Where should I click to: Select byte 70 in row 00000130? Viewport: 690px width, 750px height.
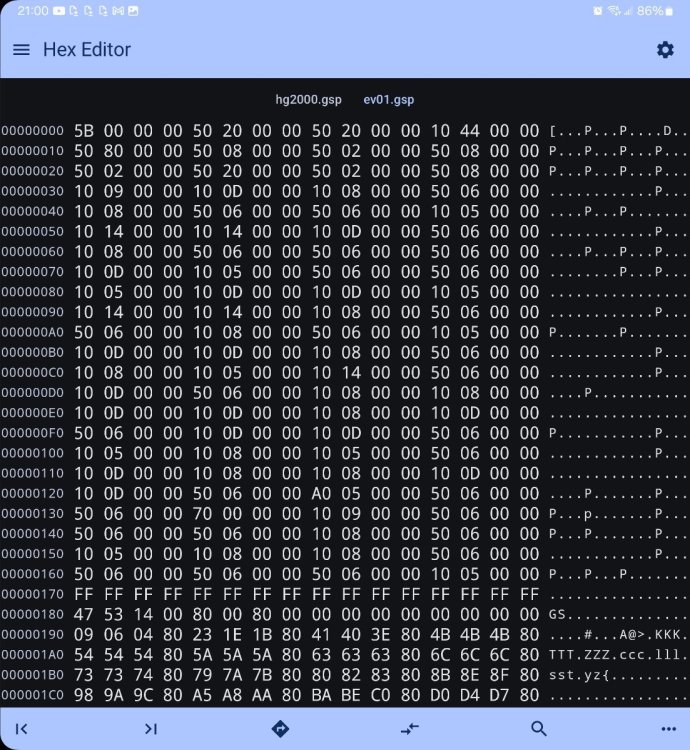[x=202, y=513]
